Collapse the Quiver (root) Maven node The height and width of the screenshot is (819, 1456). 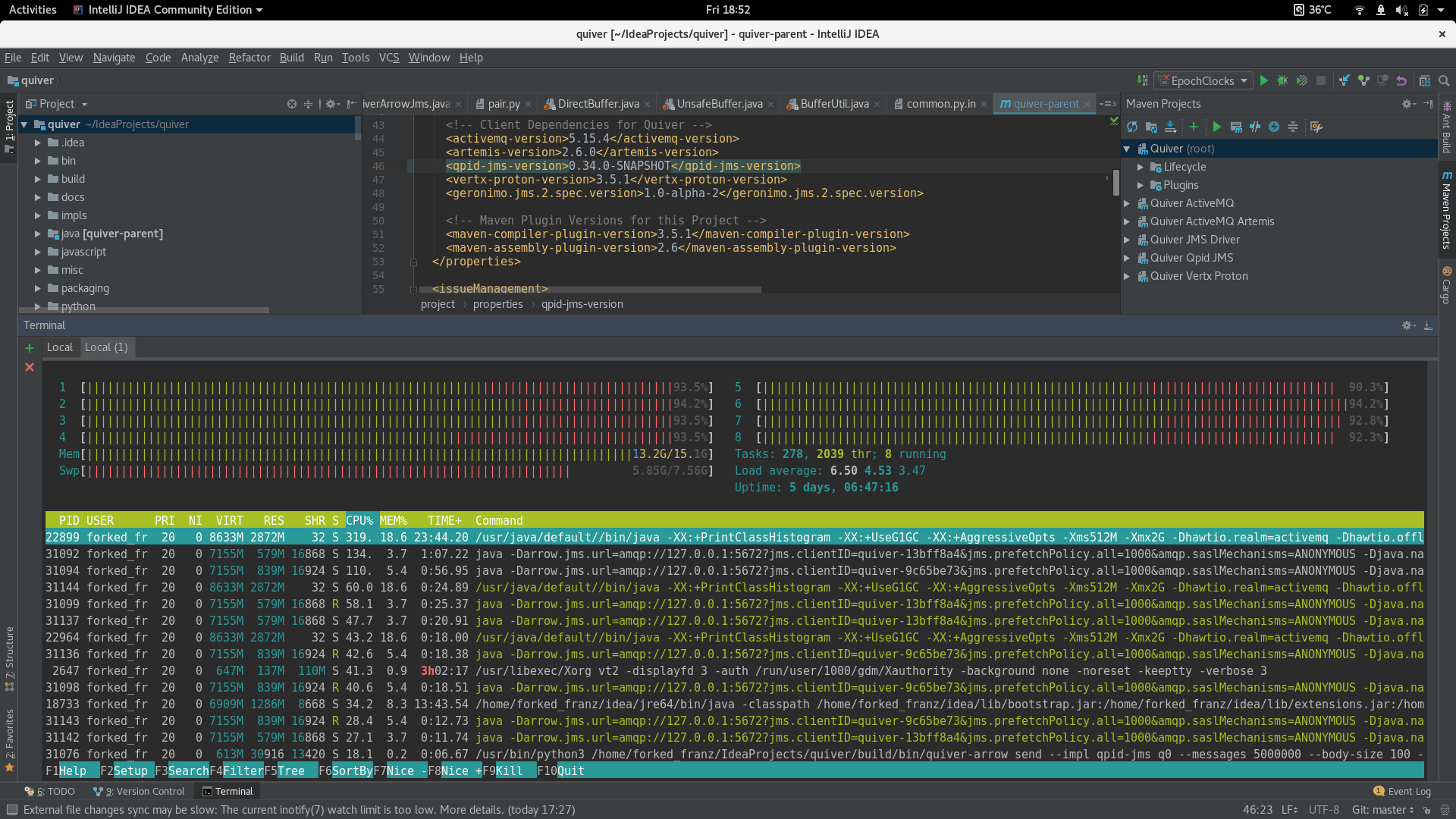pos(1127,149)
